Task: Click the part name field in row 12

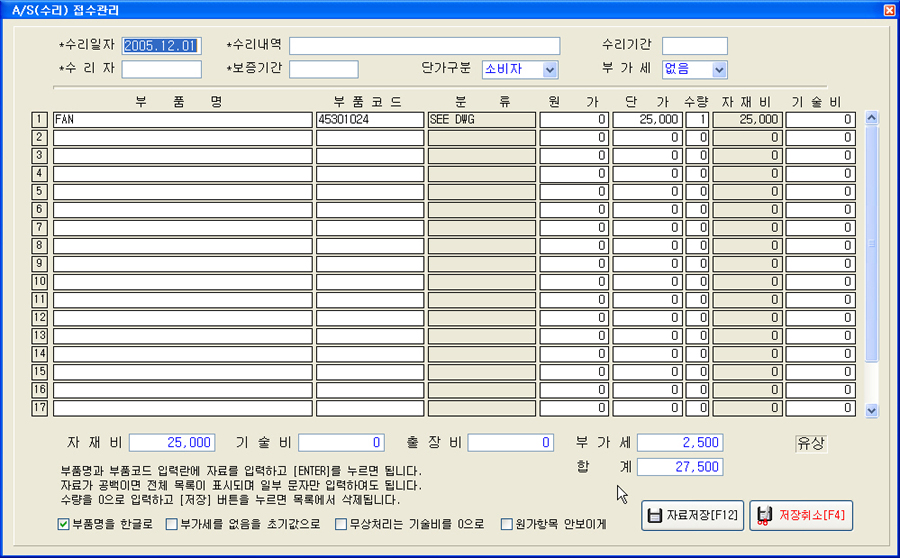Action: [183, 318]
